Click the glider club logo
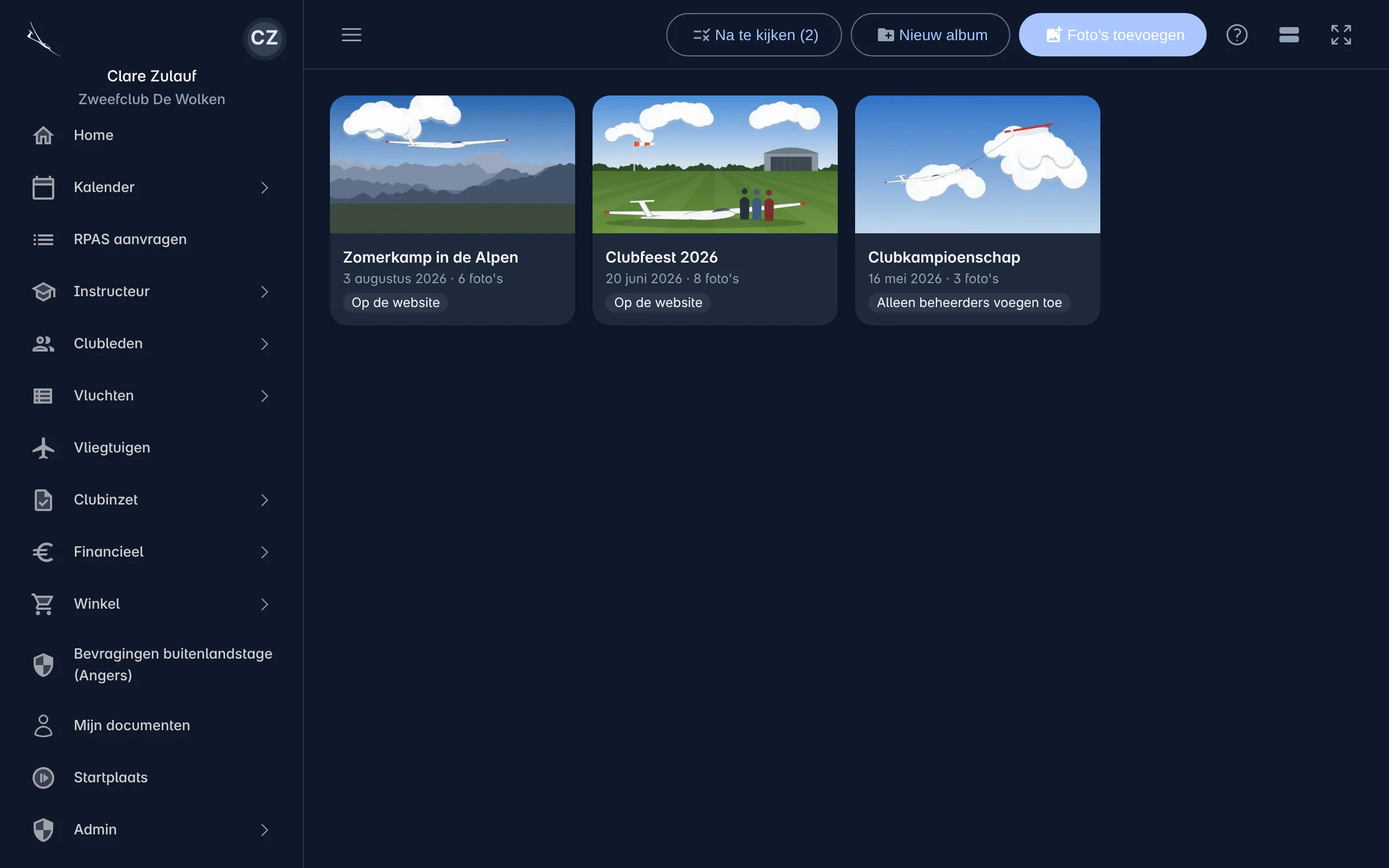This screenshot has height=868, width=1389. (43, 39)
